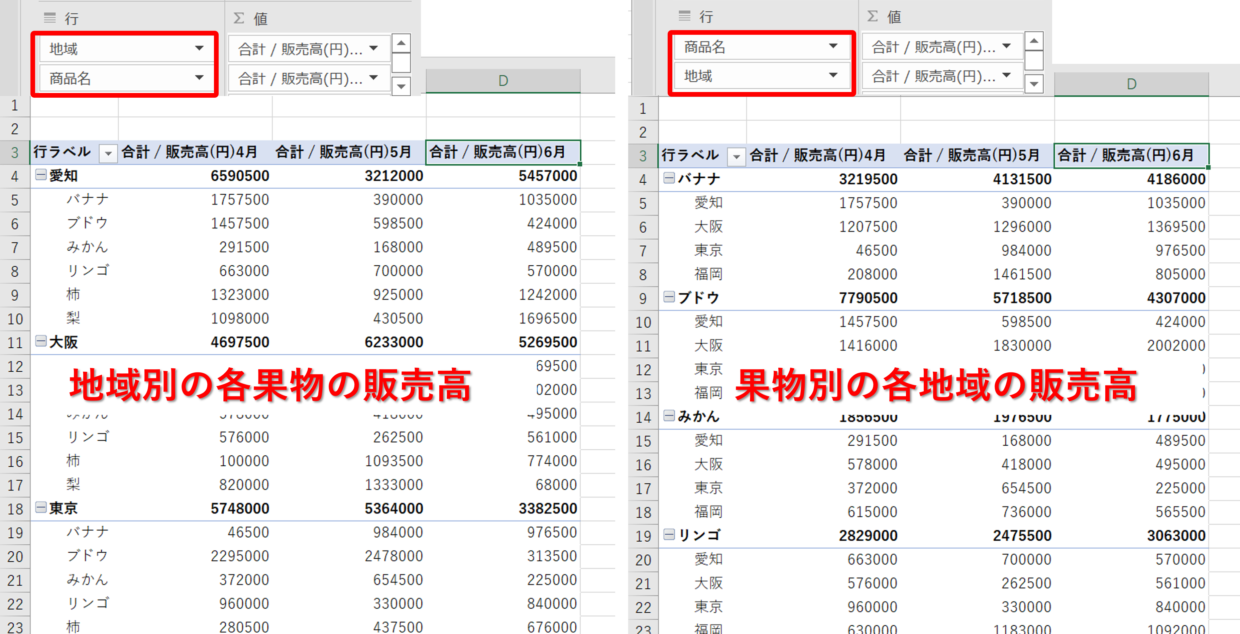Click the 値 list scroll-down arrow, right panel

click(x=1034, y=84)
